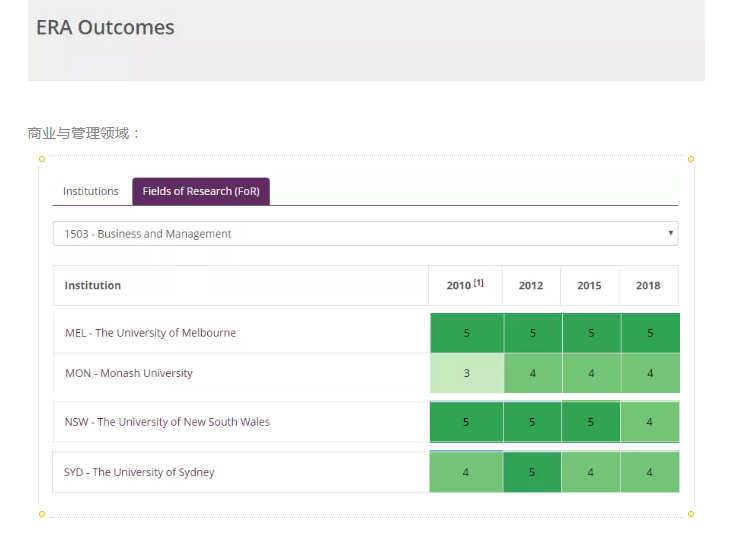
Task: Click New South Wales' 2010 rating cell
Action: click(466, 422)
